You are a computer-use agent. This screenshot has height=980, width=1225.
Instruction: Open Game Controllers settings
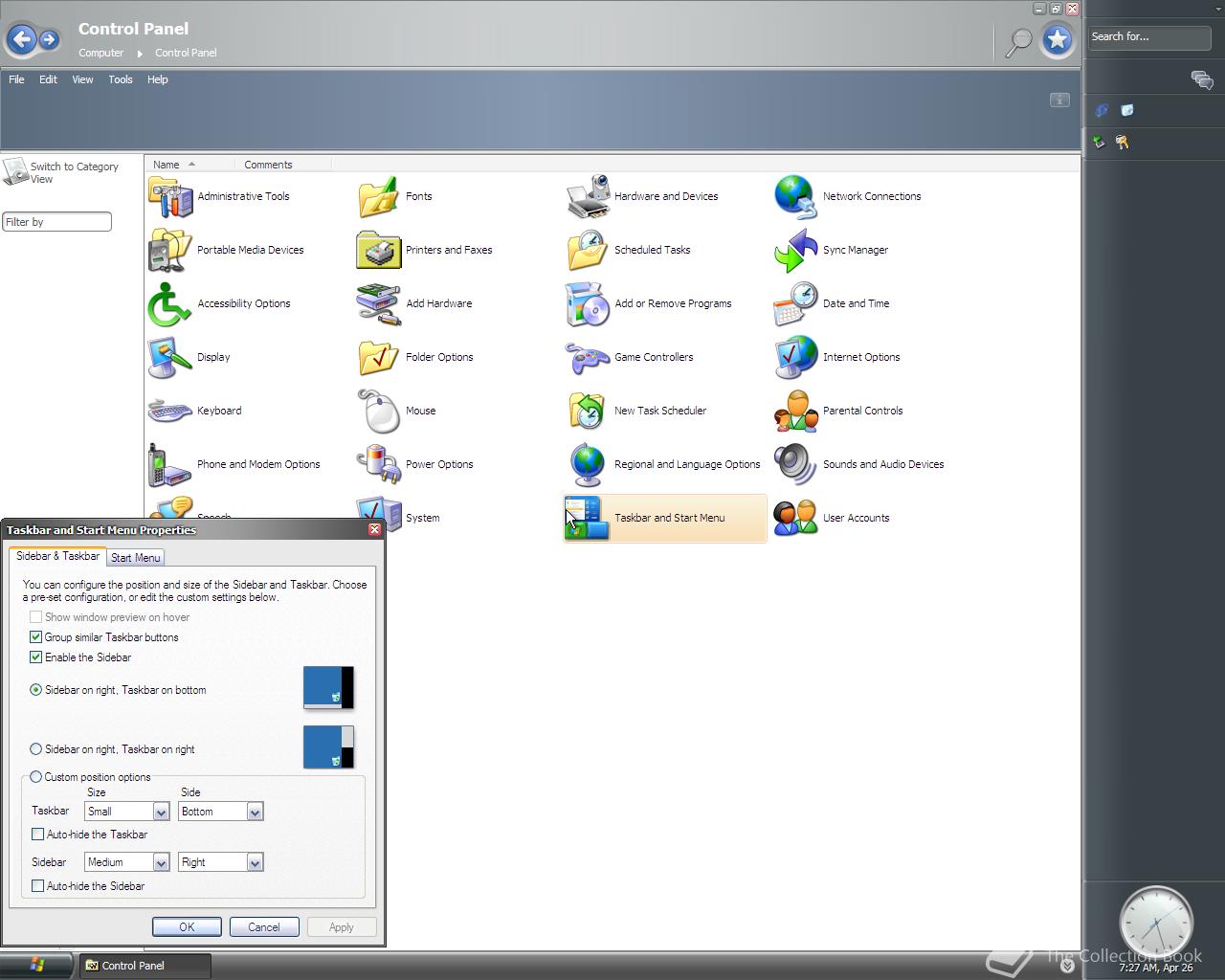[654, 357]
